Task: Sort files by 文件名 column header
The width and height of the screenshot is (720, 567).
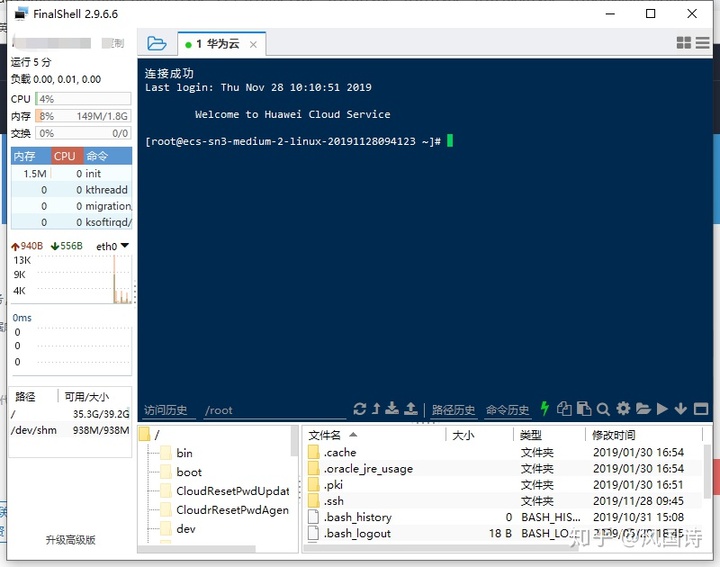Action: pos(374,435)
